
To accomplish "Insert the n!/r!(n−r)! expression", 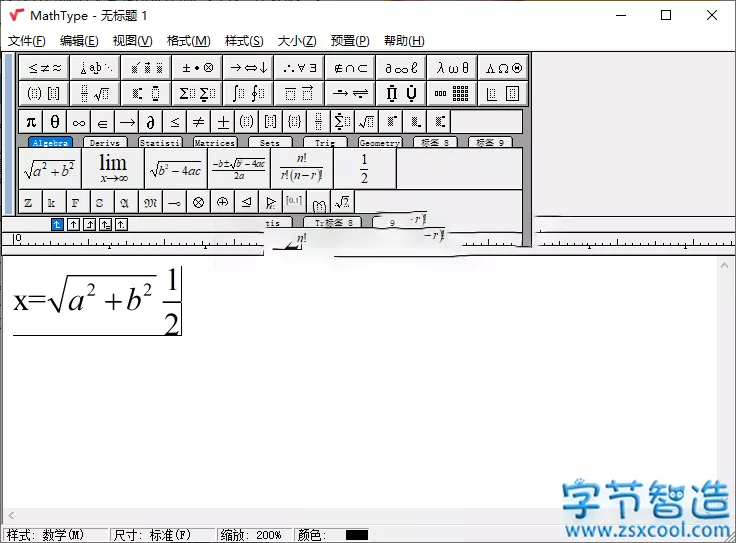I will pos(302,169).
